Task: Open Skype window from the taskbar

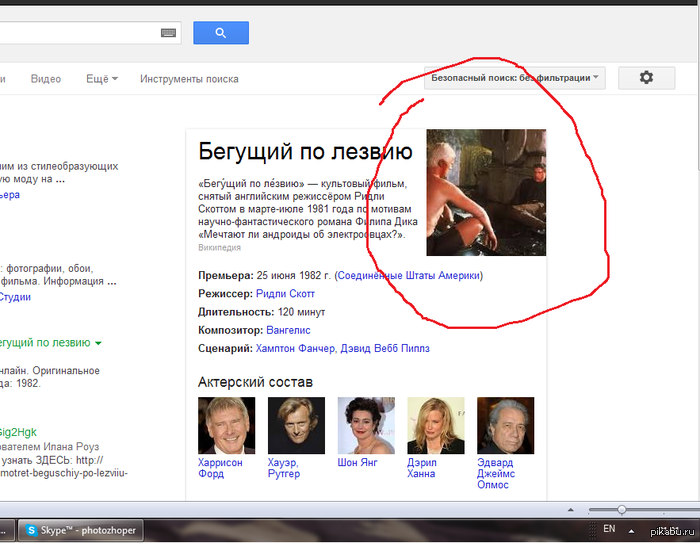Action: 80,530
